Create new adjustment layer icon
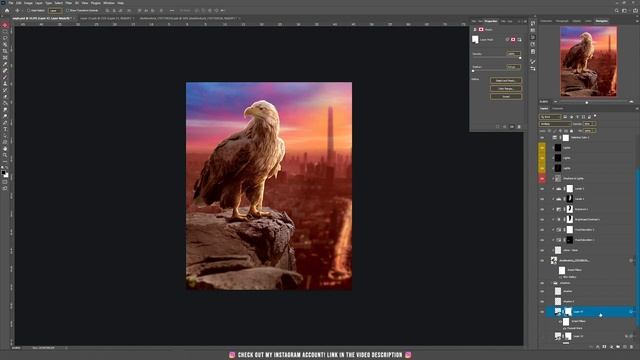 (x=611, y=347)
